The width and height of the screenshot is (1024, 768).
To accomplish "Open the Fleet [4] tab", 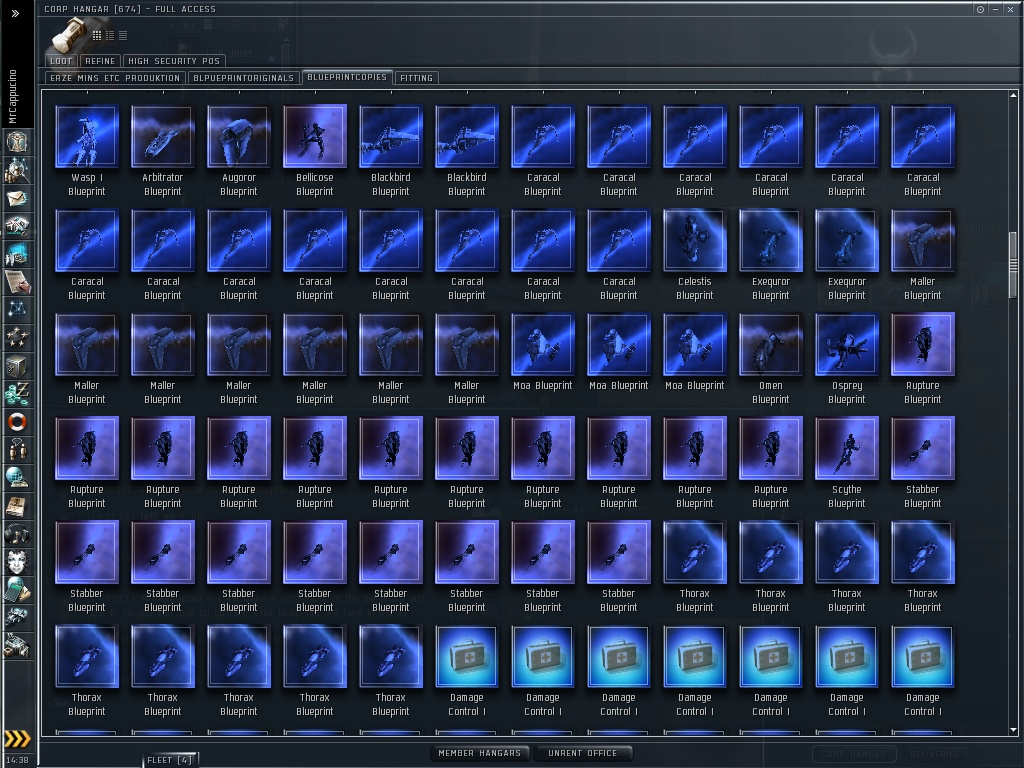I will tap(170, 760).
